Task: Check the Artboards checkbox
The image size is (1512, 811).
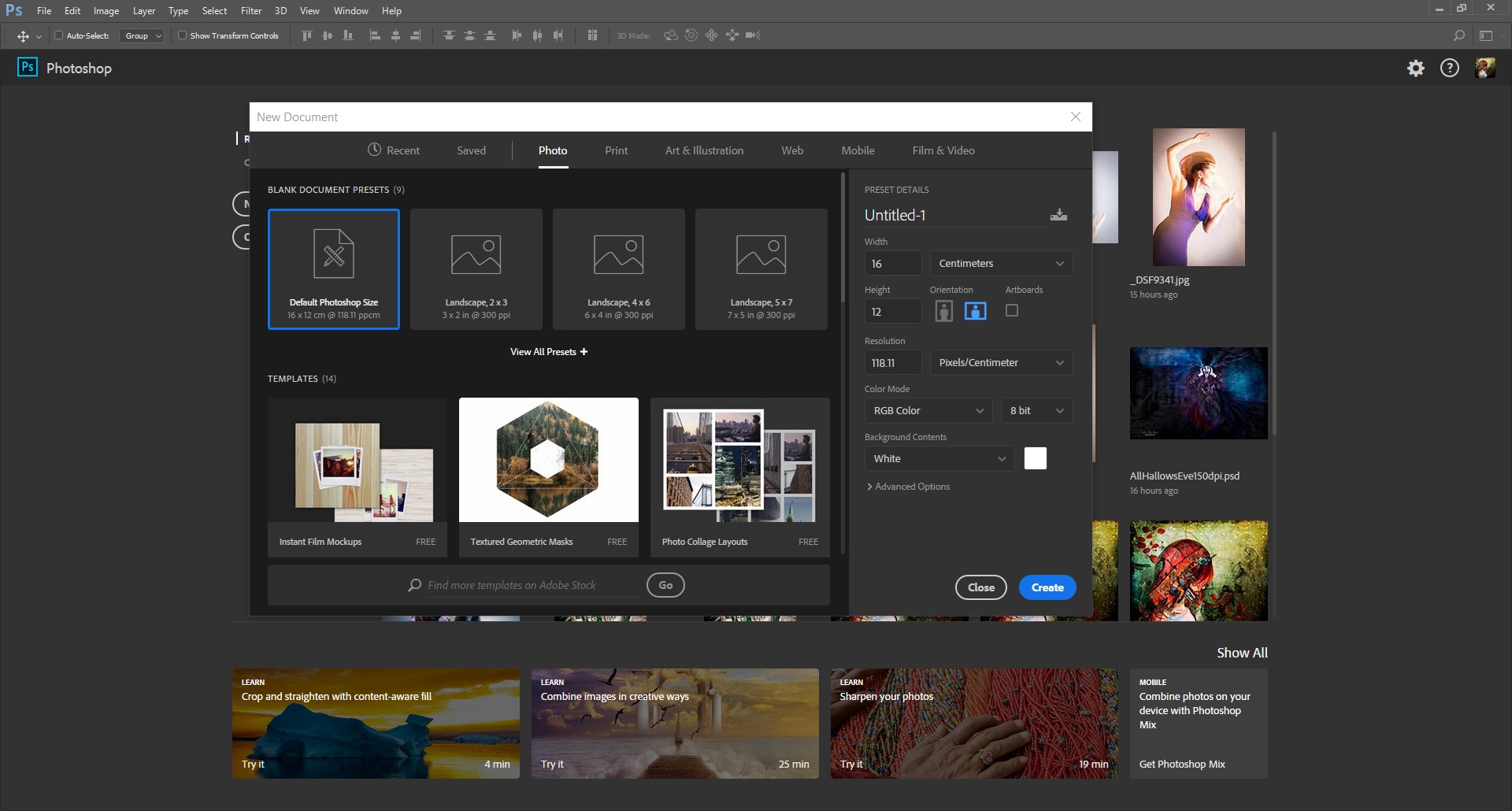Action: click(1011, 310)
